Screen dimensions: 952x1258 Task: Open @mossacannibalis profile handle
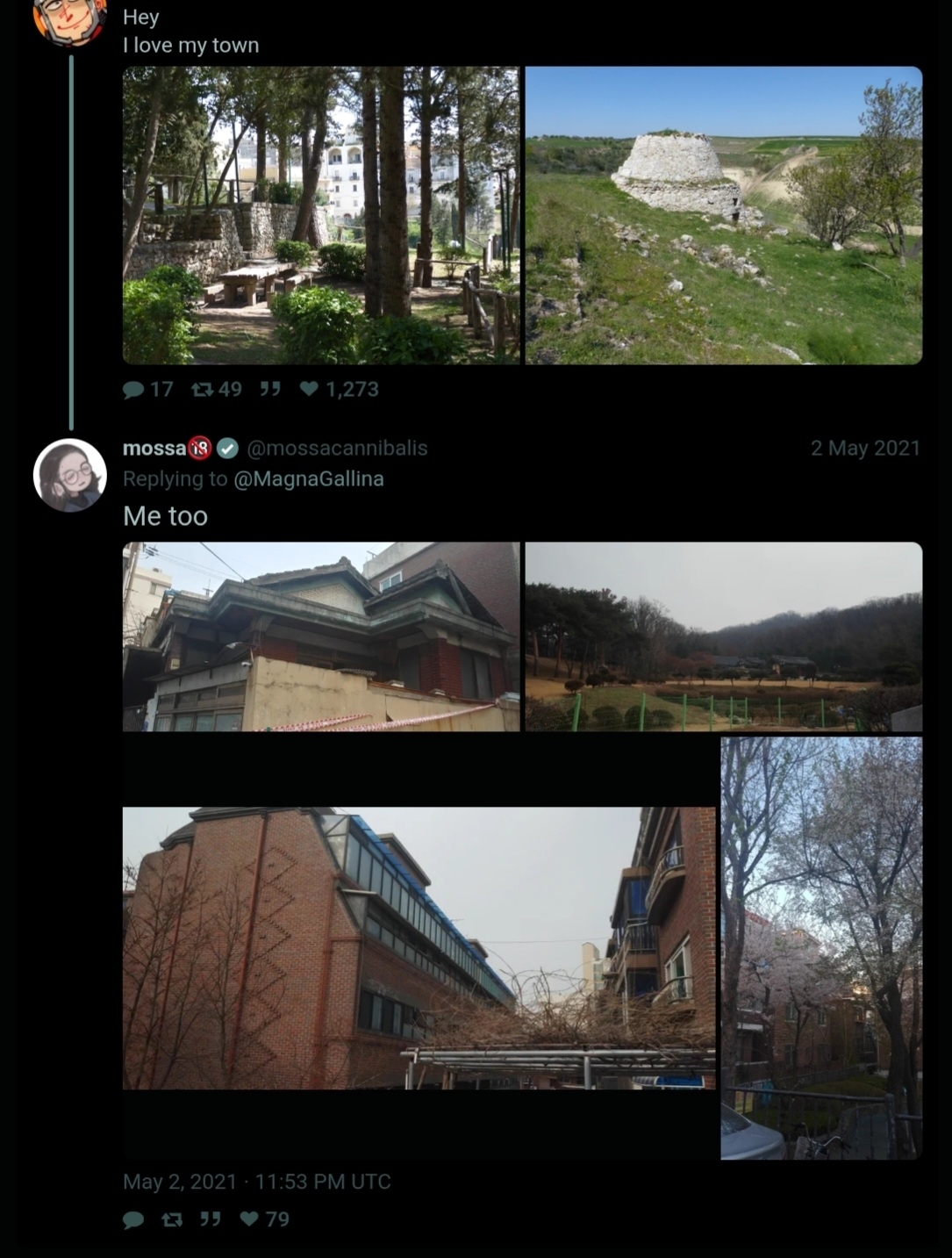pyautogui.click(x=337, y=448)
